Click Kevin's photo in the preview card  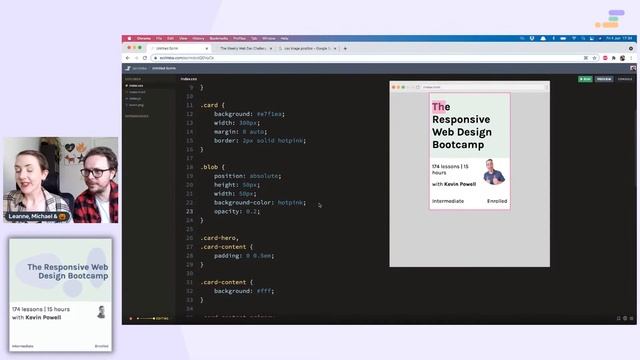pyautogui.click(x=494, y=172)
